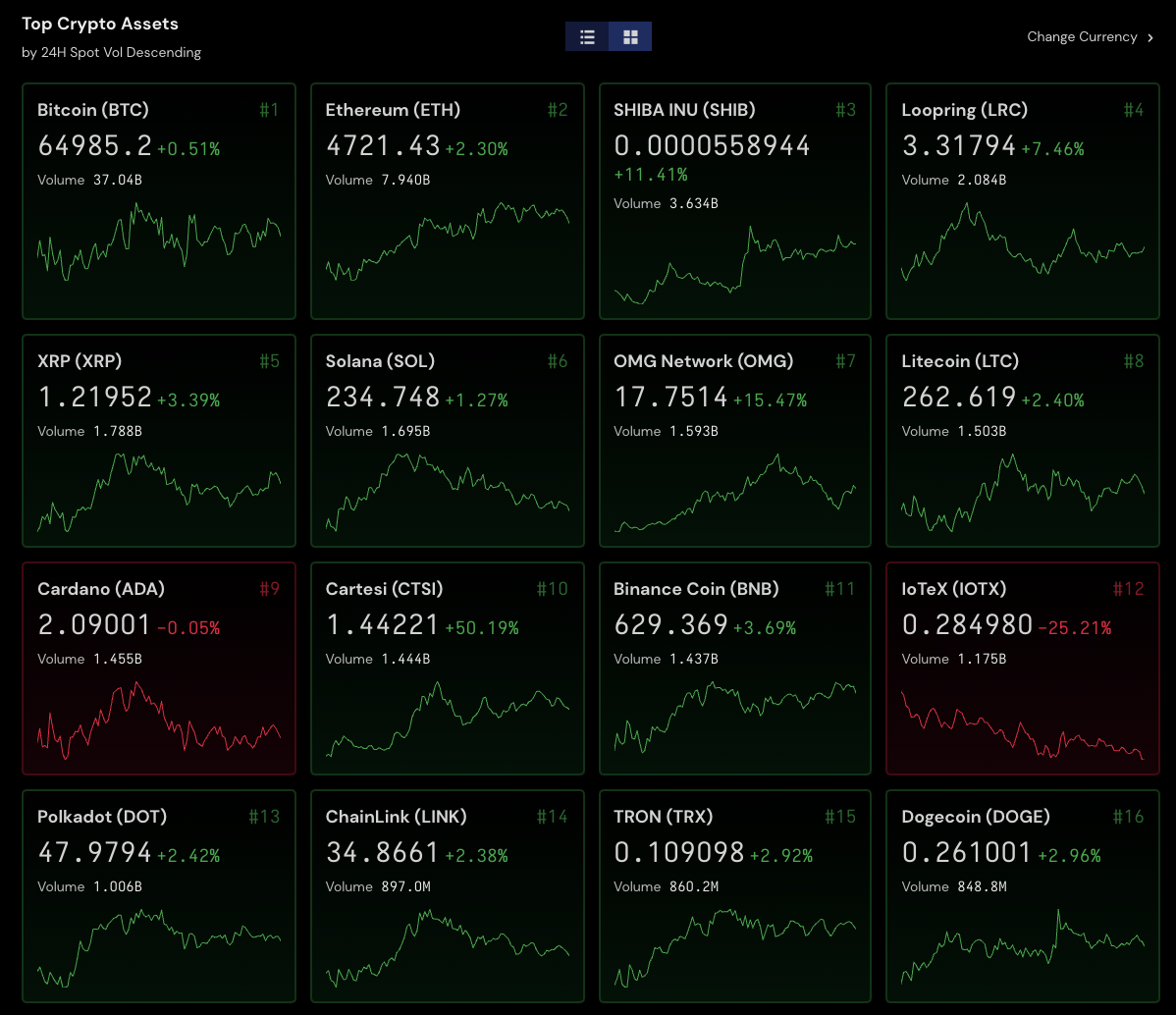Click the red #12 rank badge
1176x1015 pixels.
1128,589
